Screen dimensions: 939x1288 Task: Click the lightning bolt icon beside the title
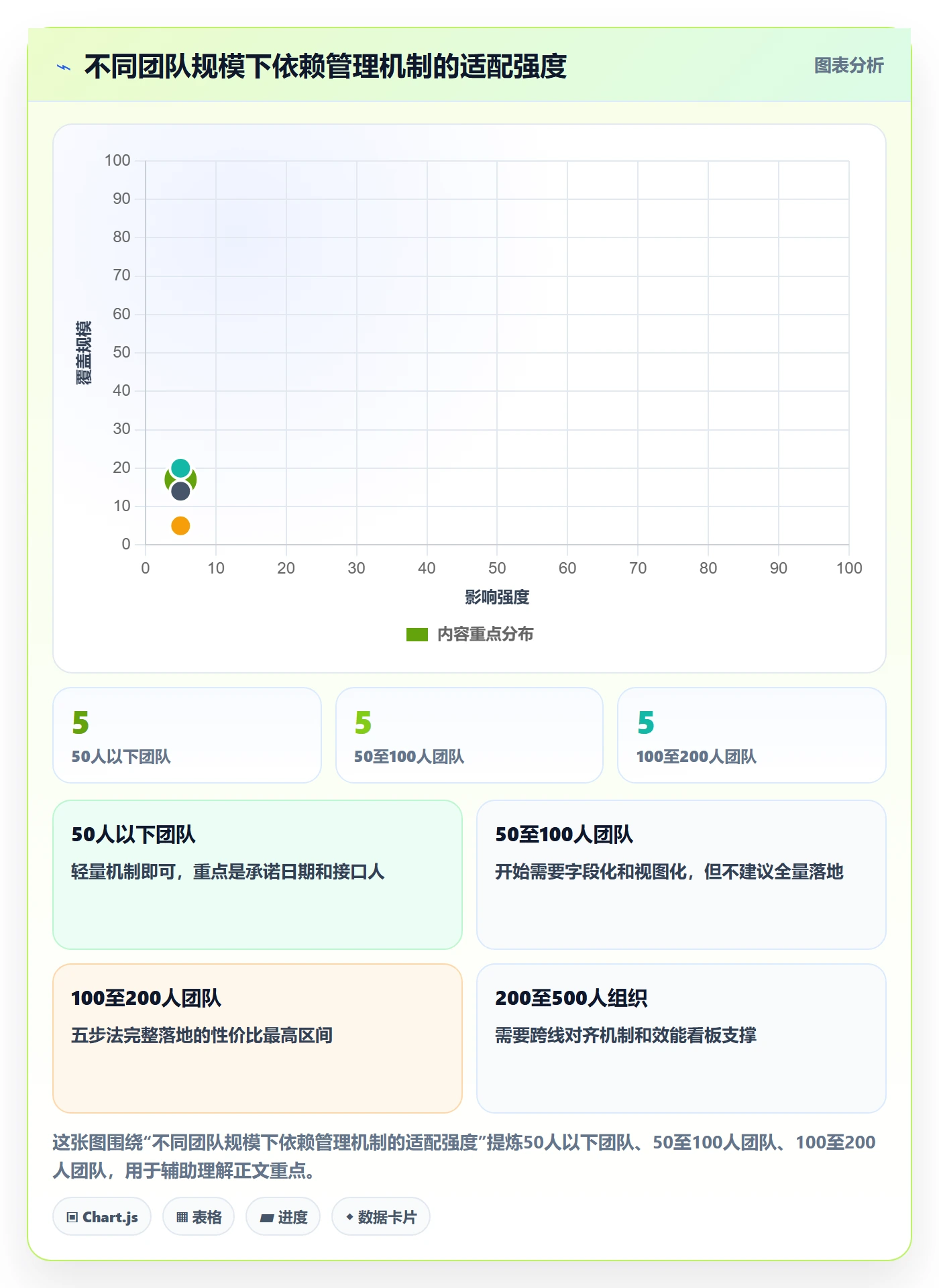pyautogui.click(x=64, y=67)
